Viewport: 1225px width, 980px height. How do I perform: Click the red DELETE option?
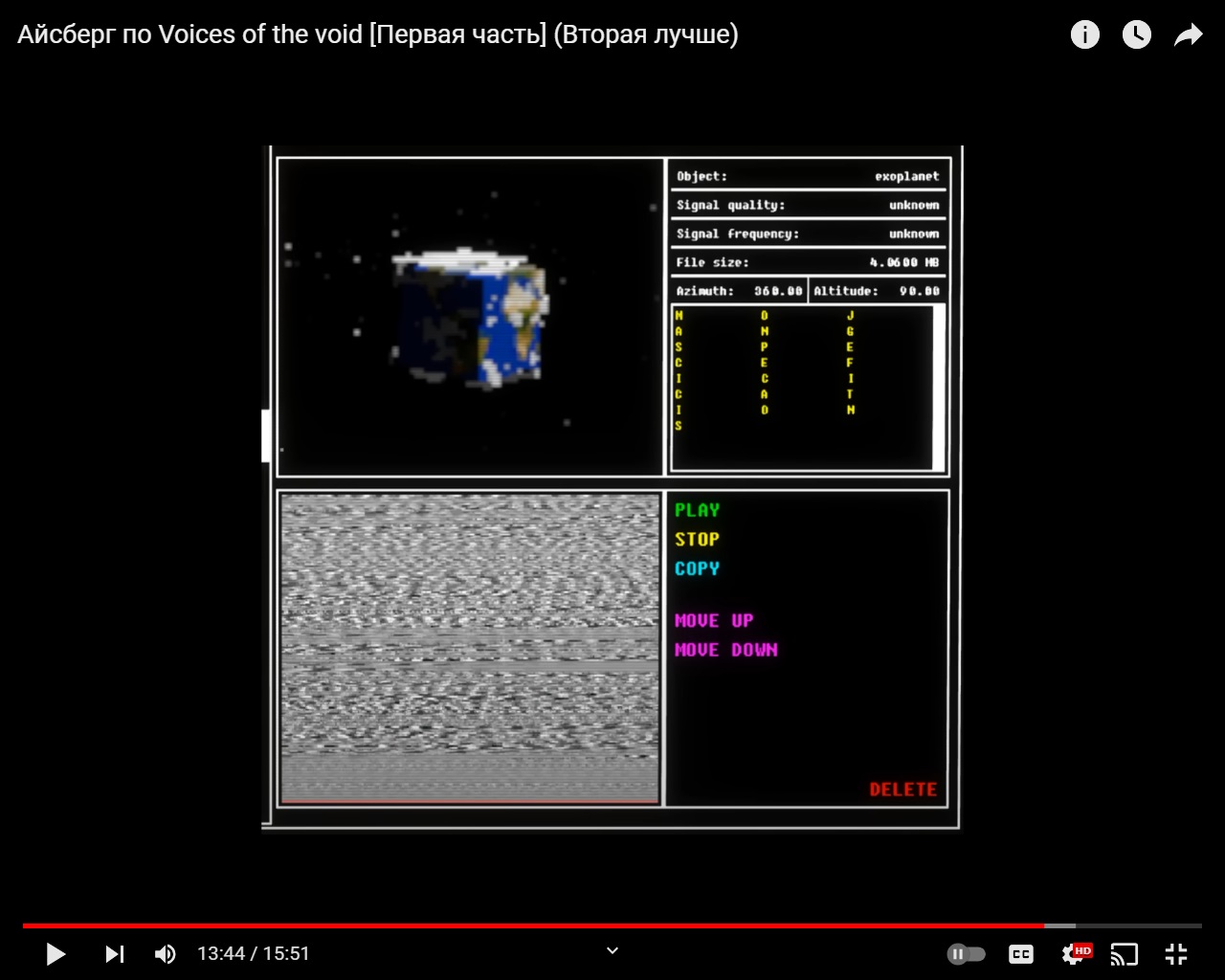pyautogui.click(x=902, y=790)
